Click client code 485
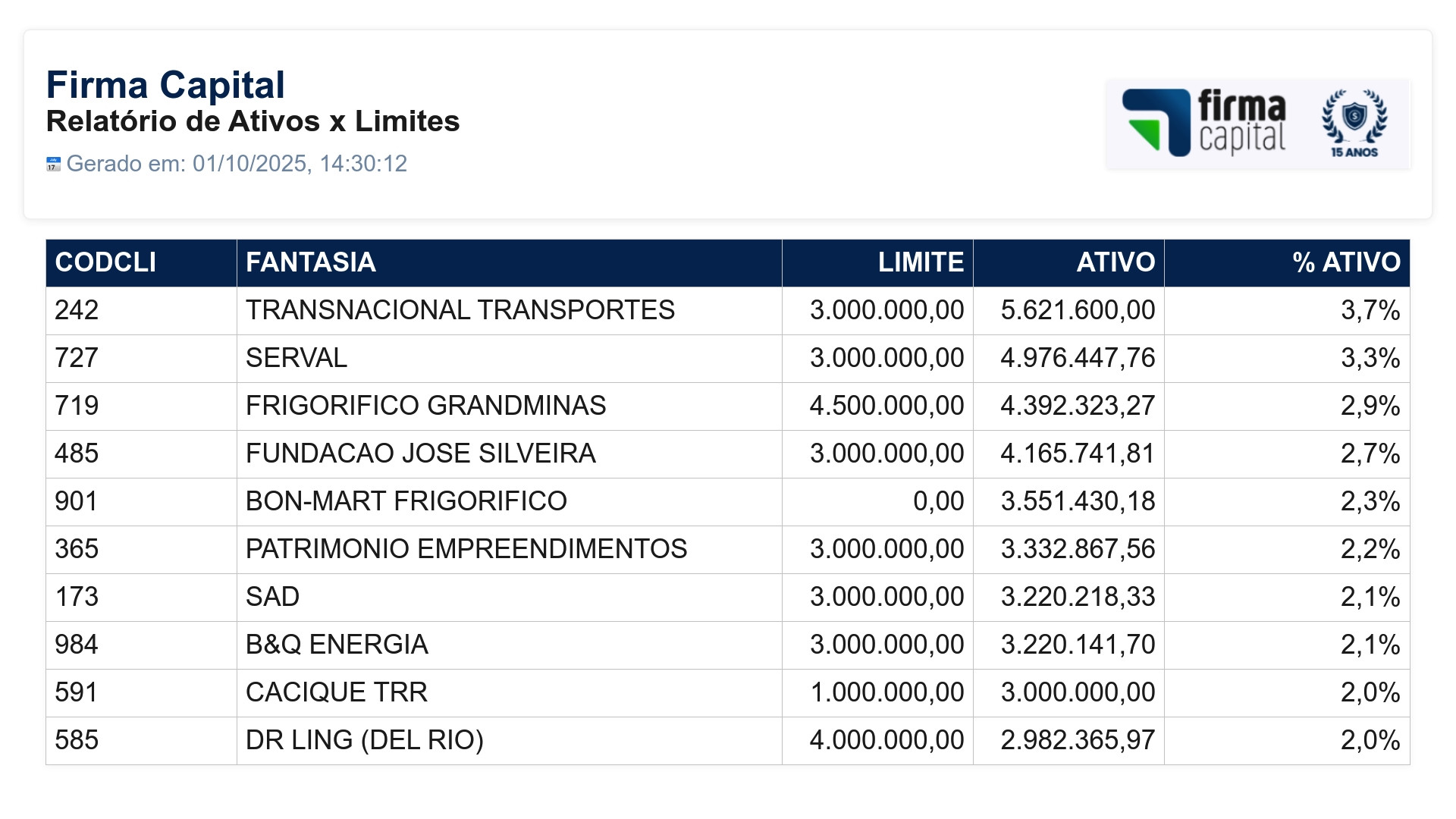Screen dimensions: 1456x819 pyautogui.click(x=77, y=453)
